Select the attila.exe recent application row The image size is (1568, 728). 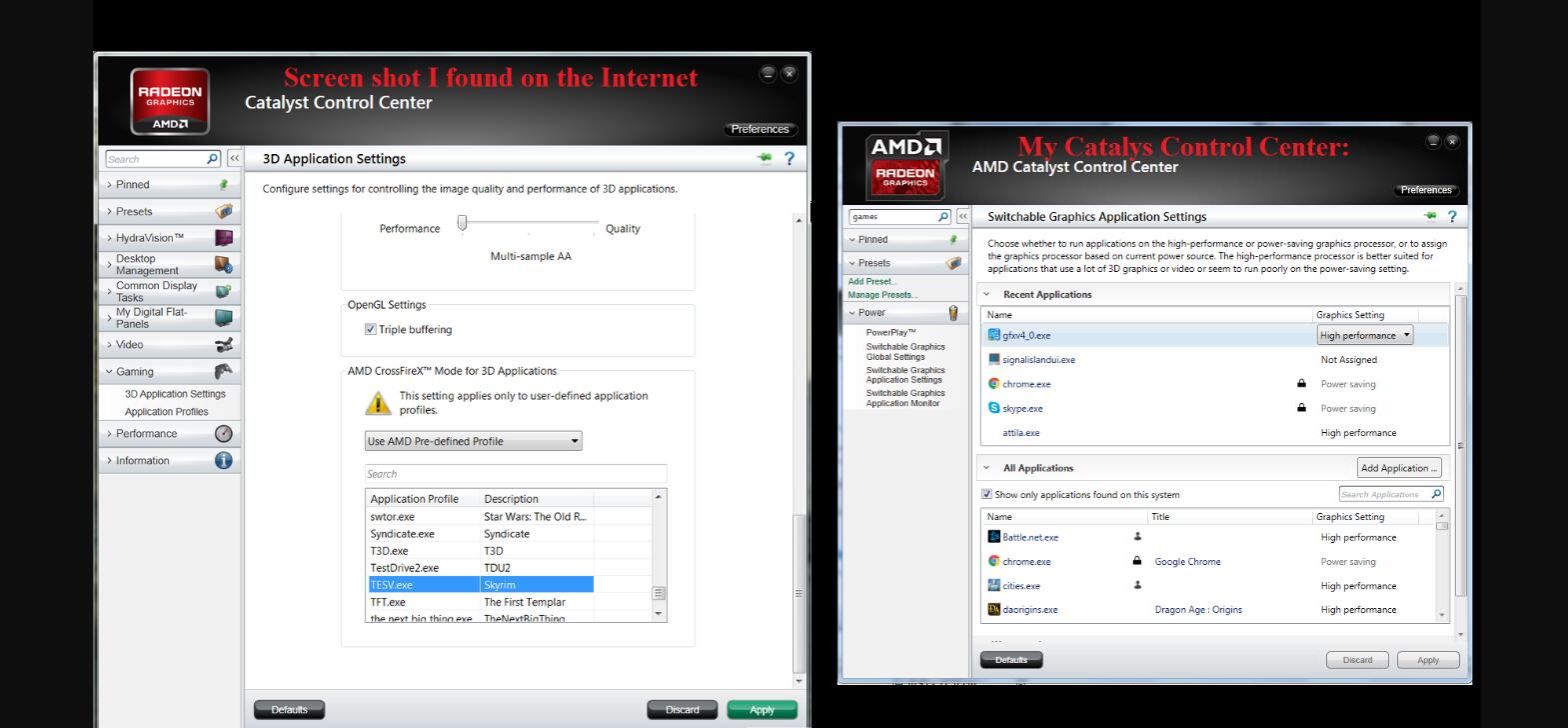click(1214, 433)
